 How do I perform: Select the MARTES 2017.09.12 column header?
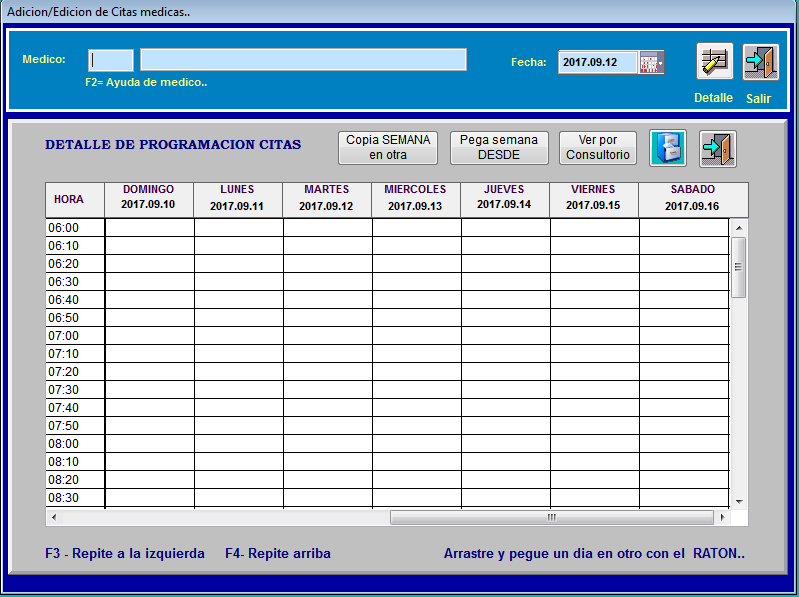(327, 200)
